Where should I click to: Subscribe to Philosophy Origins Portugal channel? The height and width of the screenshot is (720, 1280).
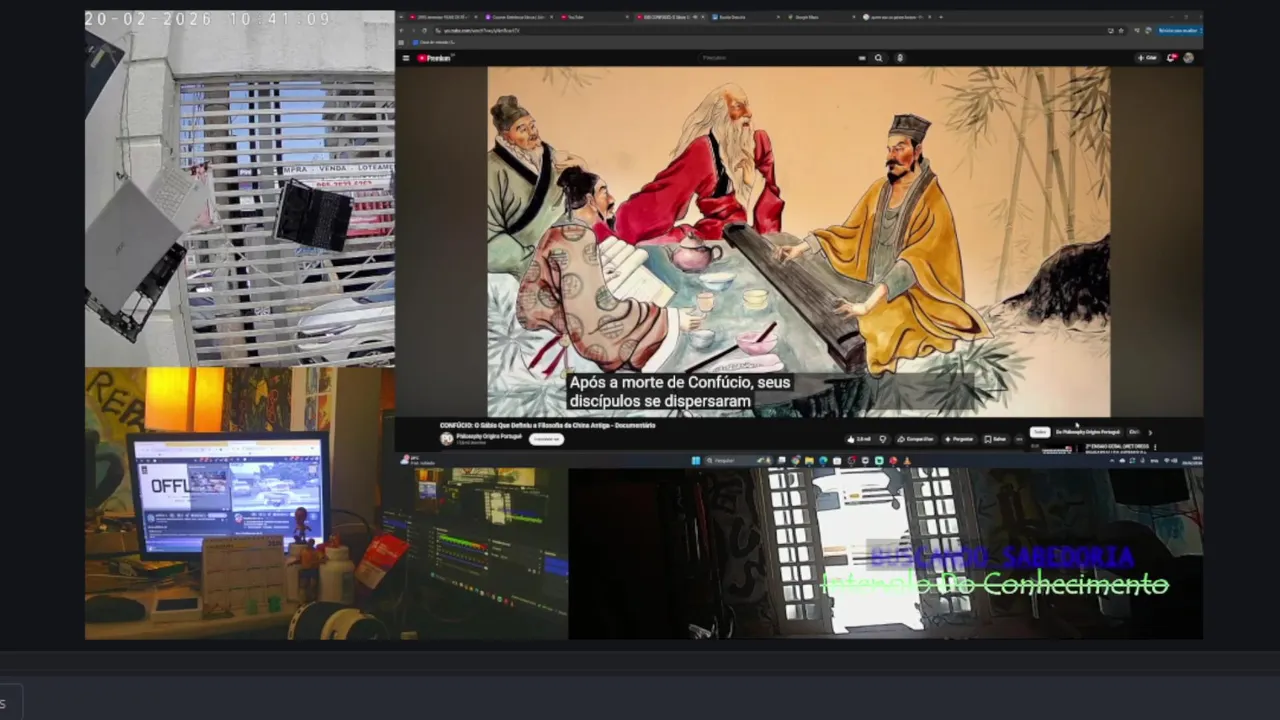547,439
